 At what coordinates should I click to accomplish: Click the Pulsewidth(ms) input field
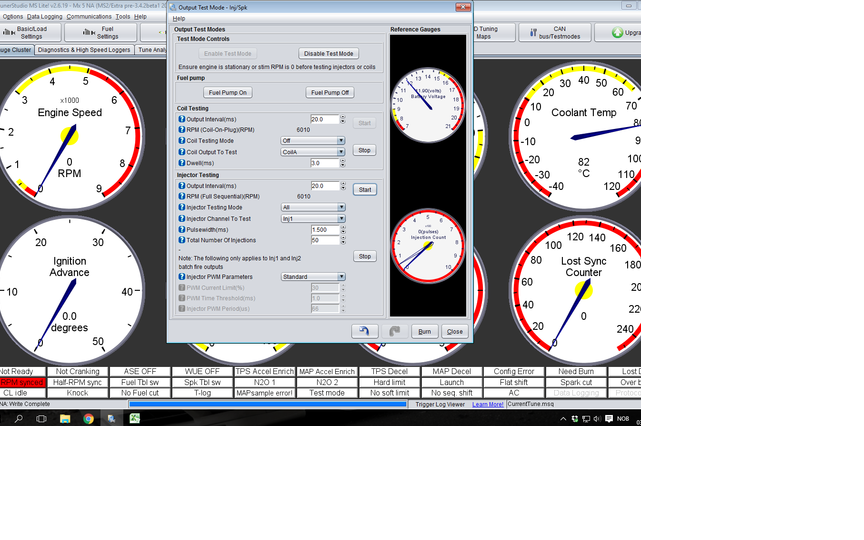tap(325, 229)
